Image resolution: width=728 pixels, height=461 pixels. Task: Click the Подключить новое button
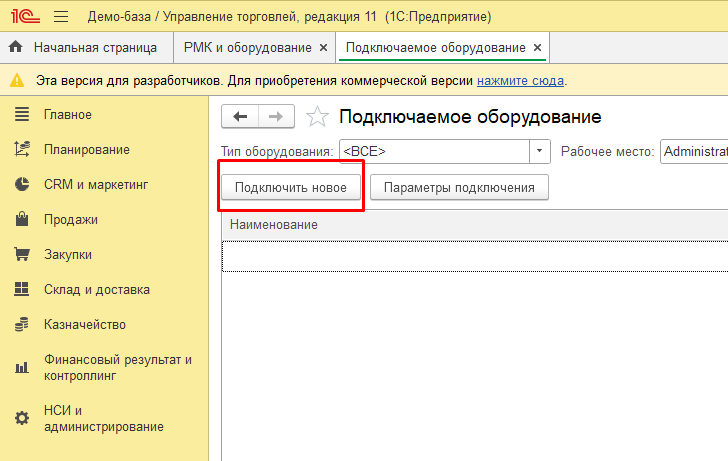pyautogui.click(x=290, y=187)
